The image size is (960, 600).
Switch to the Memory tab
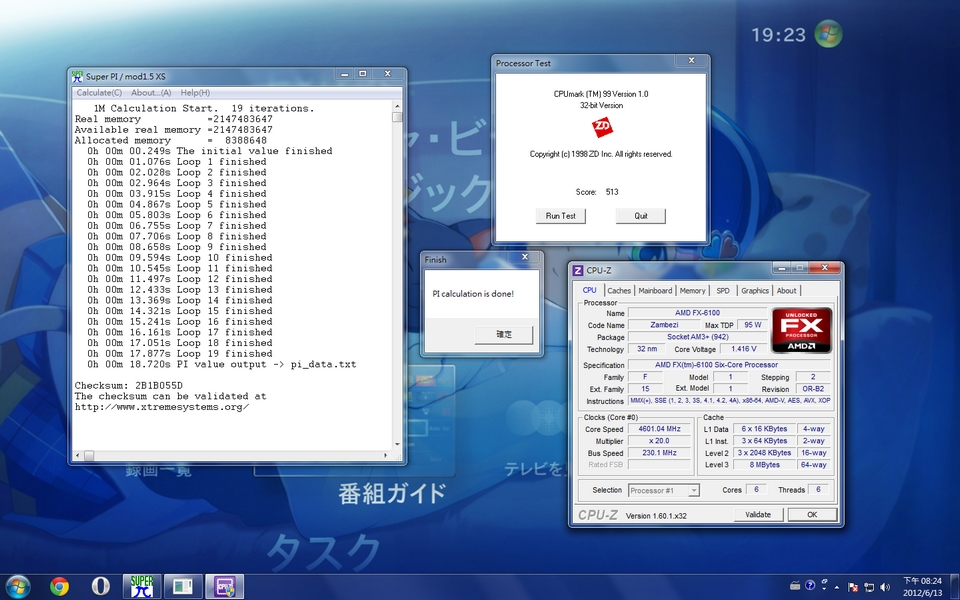[692, 291]
